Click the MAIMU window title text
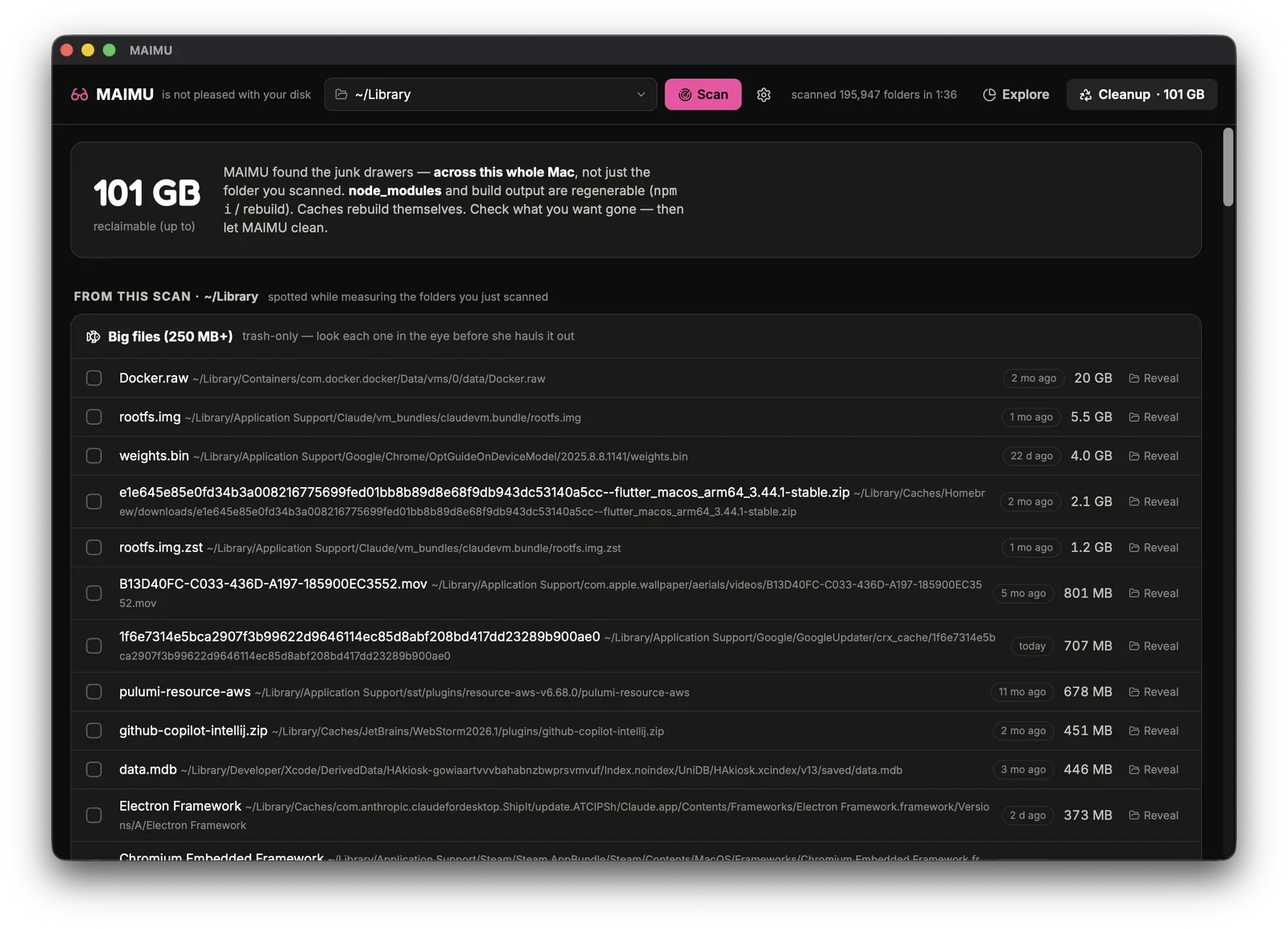This screenshot has width=1288, height=929. coord(151,50)
